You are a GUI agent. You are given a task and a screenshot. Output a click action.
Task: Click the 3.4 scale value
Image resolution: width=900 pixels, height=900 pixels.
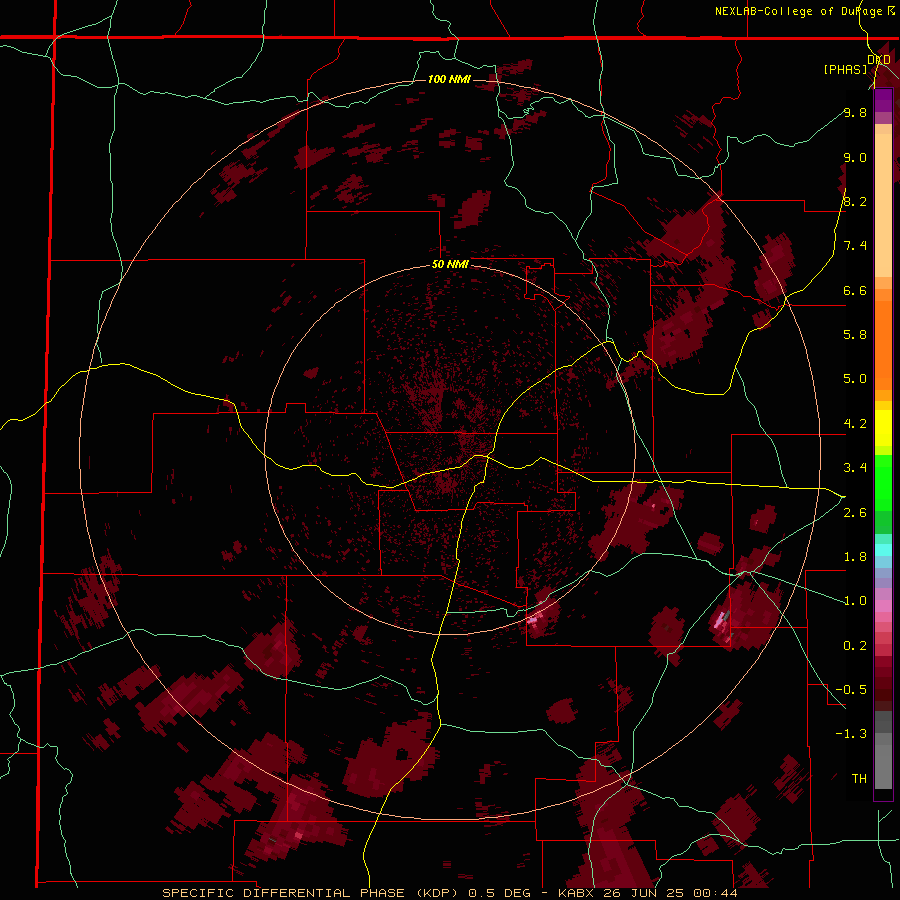(855, 468)
